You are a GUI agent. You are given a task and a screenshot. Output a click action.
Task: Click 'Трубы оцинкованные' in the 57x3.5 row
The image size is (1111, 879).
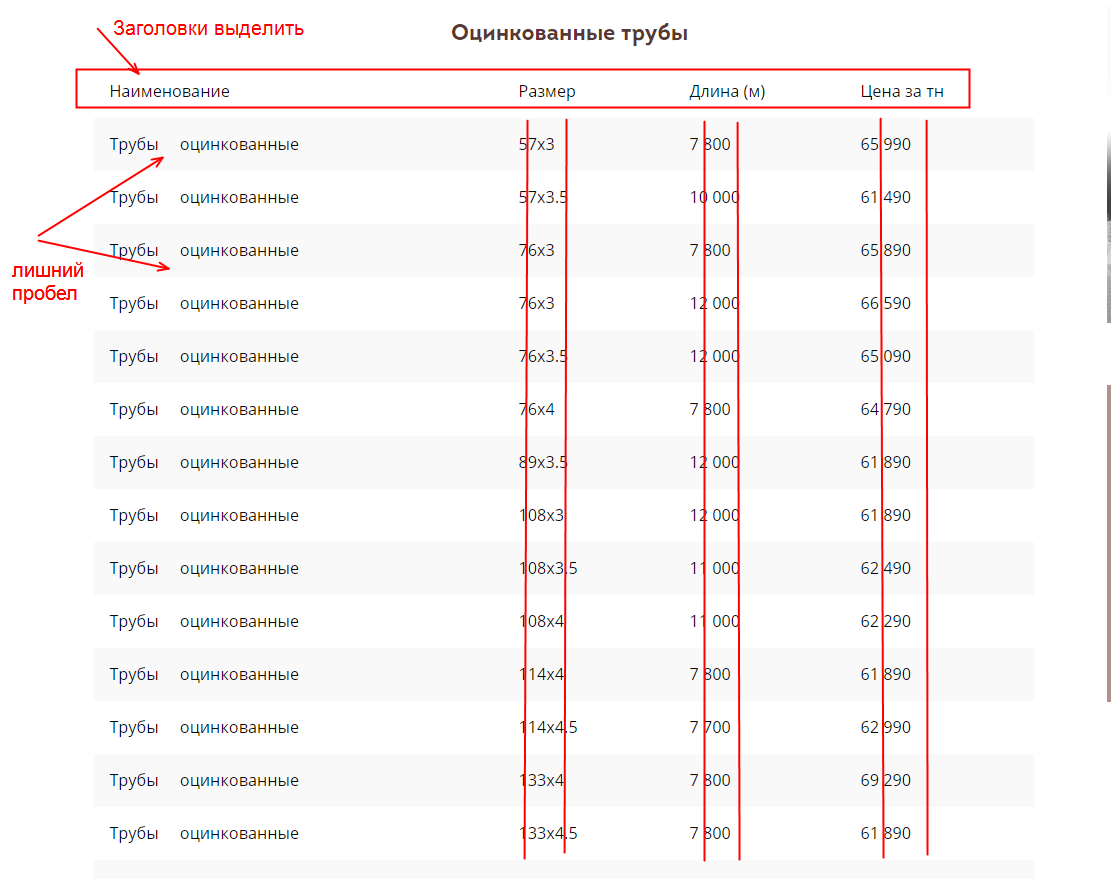[x=204, y=198]
